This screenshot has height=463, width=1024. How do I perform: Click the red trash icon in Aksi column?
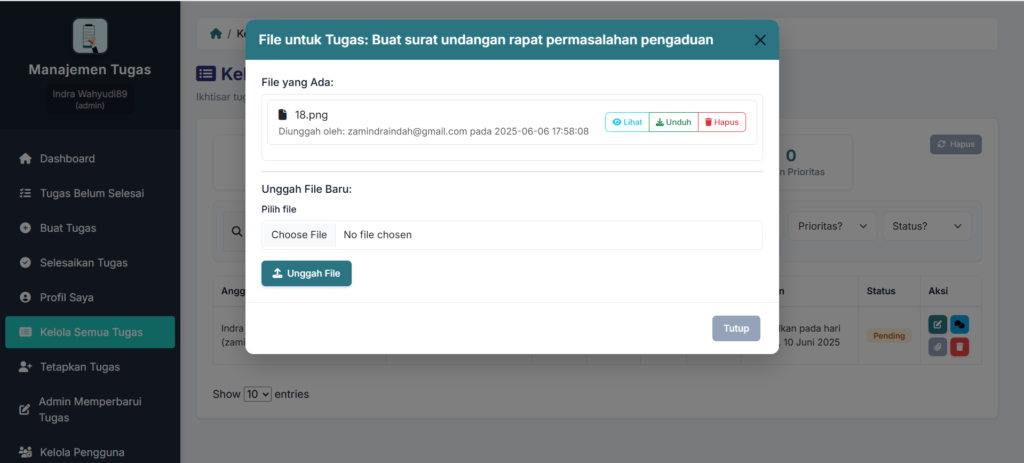pyautogui.click(x=959, y=347)
